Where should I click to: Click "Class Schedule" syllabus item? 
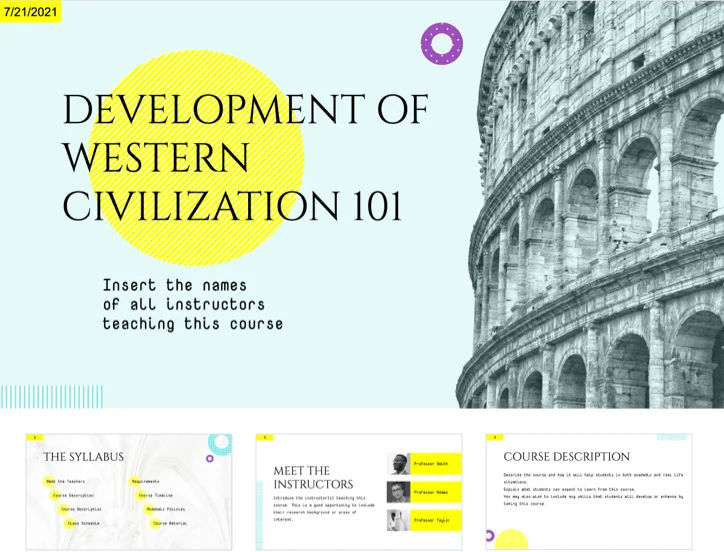[83, 523]
